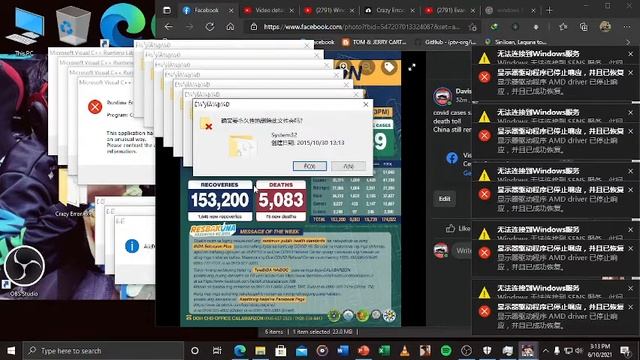Click the '6 items' status bar text
640x360 pixels.
click(274, 332)
